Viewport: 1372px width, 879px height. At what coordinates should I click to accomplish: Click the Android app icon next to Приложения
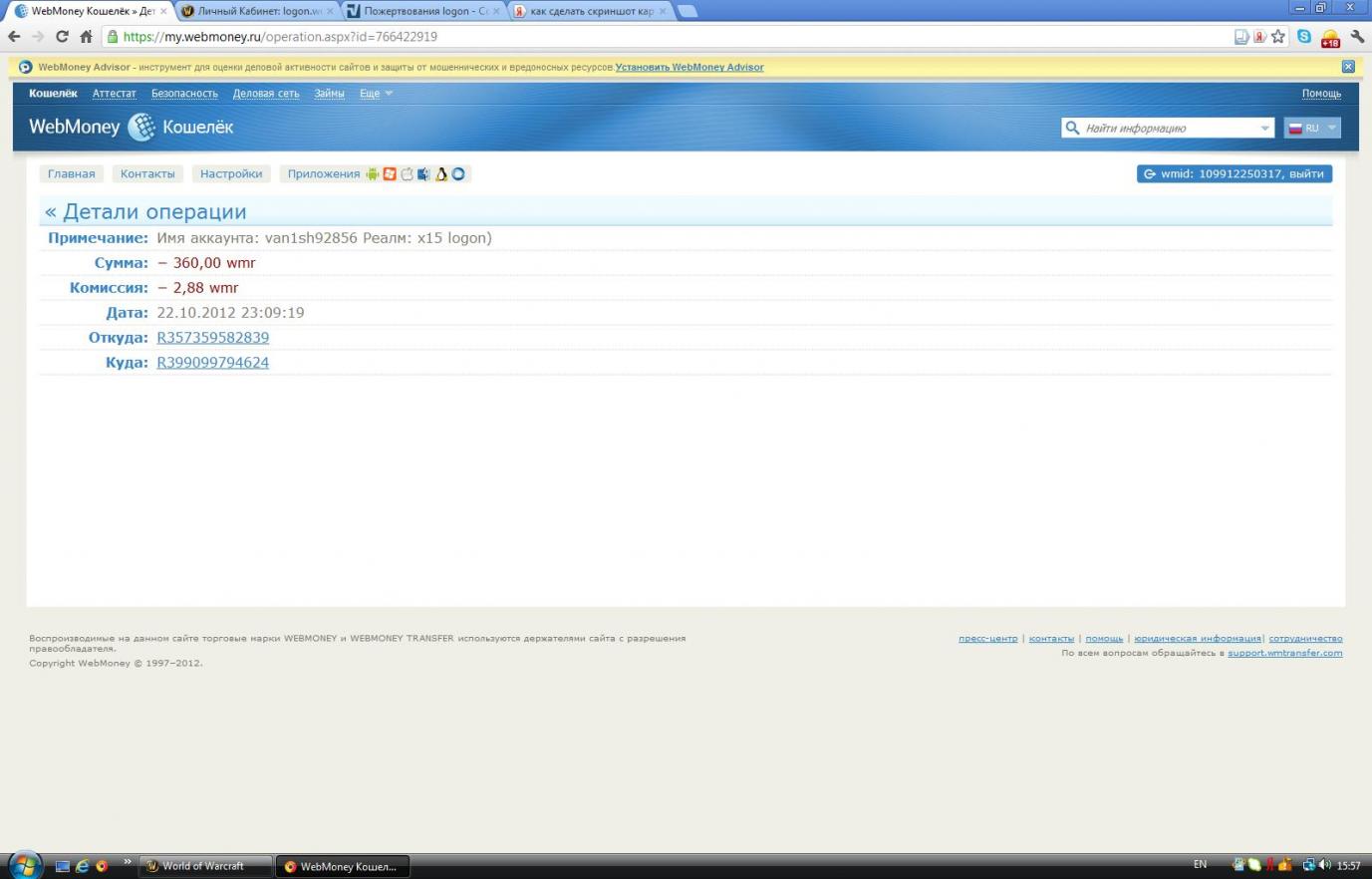coord(373,174)
